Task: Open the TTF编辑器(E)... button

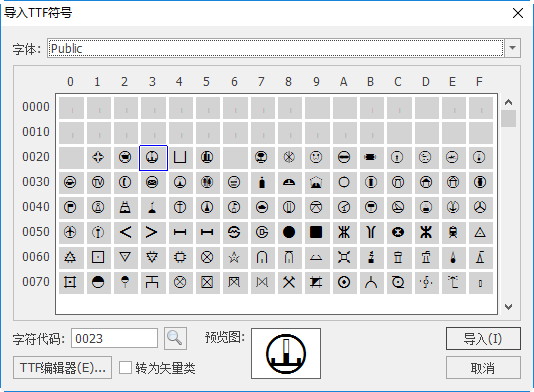Action: (x=63, y=368)
